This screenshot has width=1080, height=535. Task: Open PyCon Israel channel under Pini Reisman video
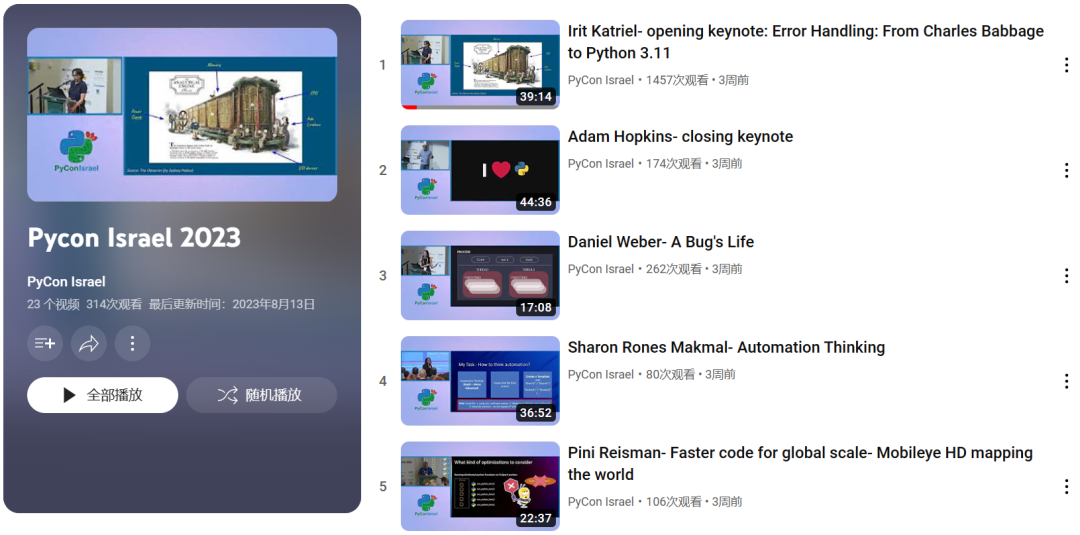coord(601,502)
